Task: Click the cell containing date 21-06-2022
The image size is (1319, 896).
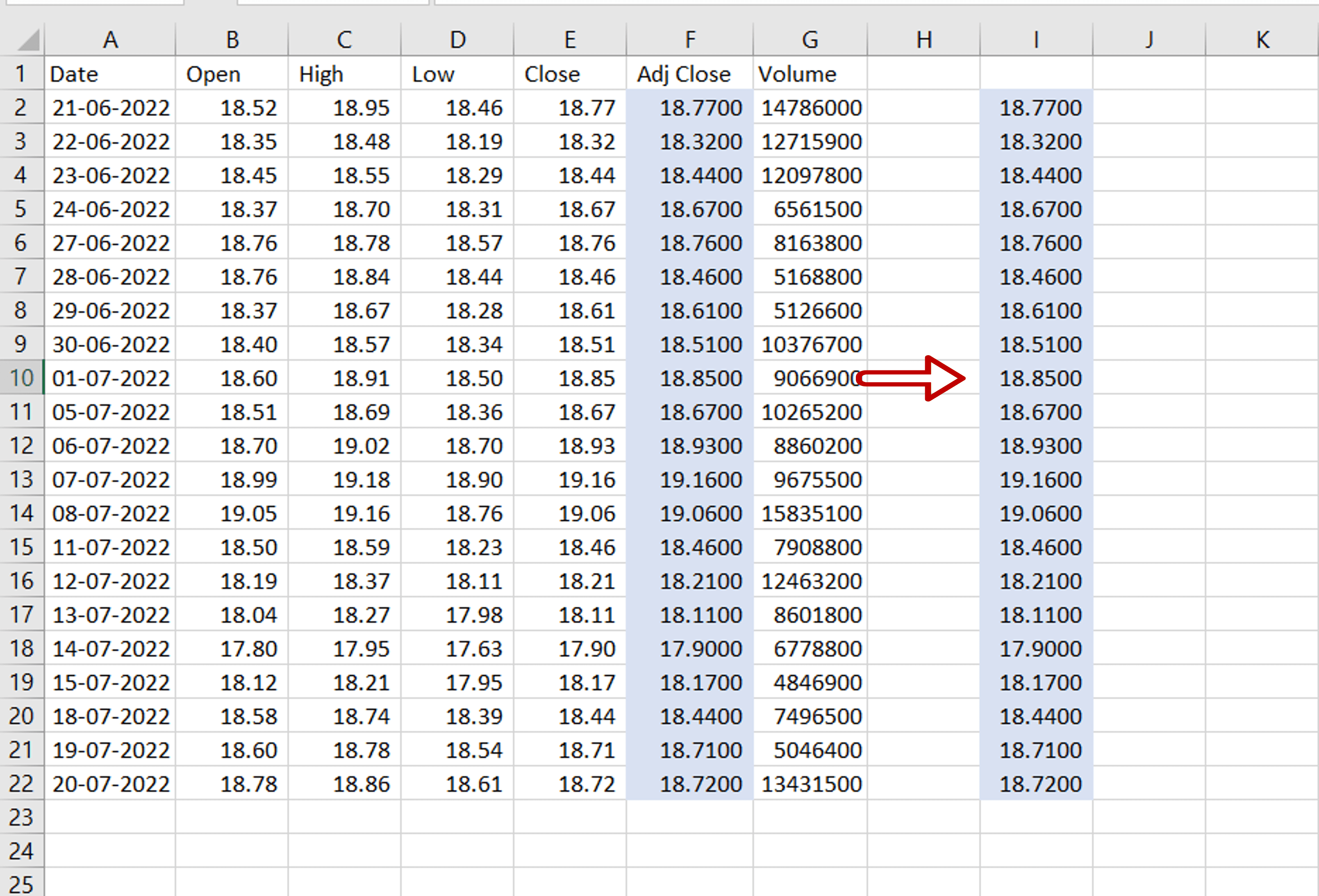Action: pos(109,107)
